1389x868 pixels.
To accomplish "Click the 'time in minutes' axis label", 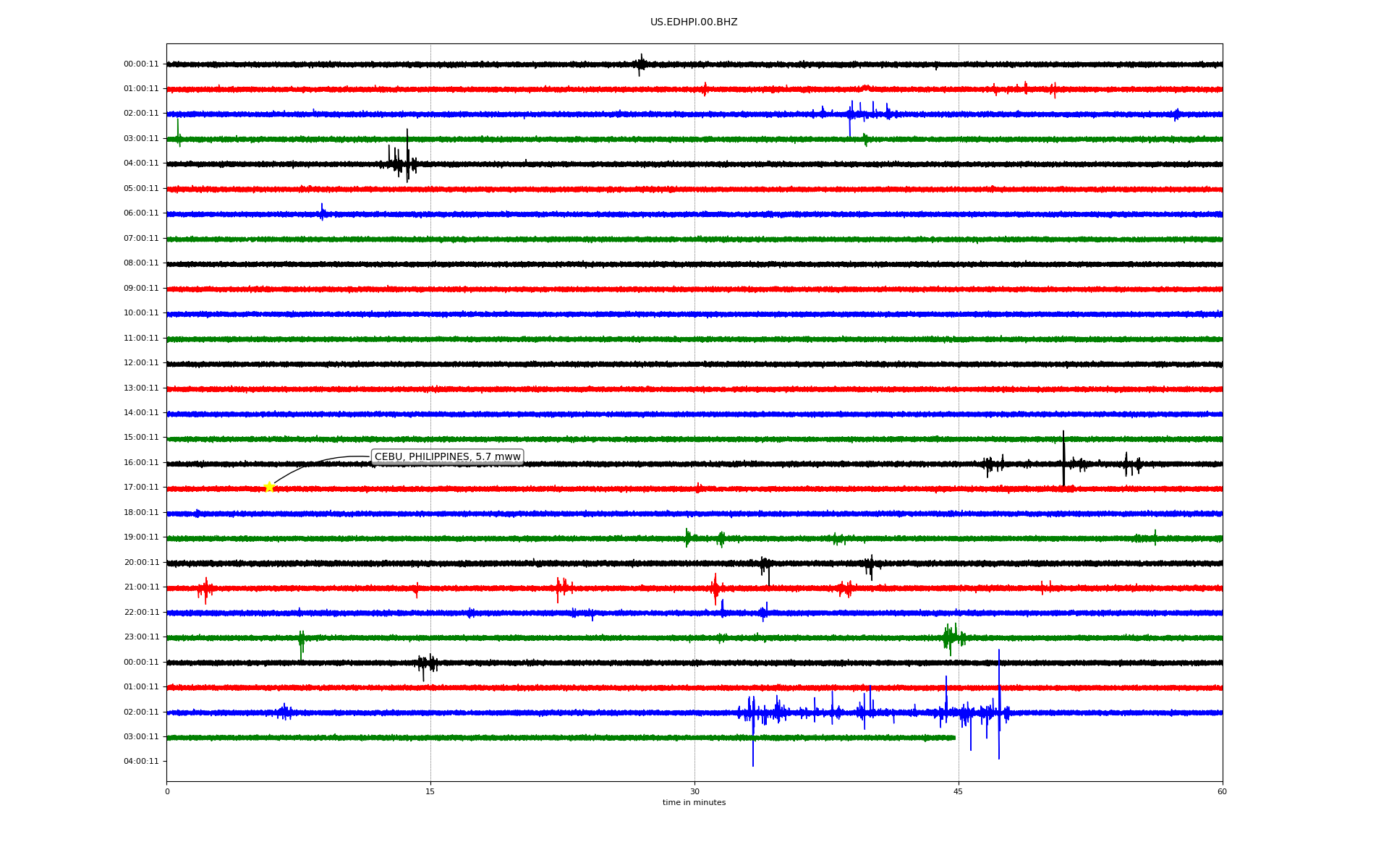I will [x=693, y=802].
